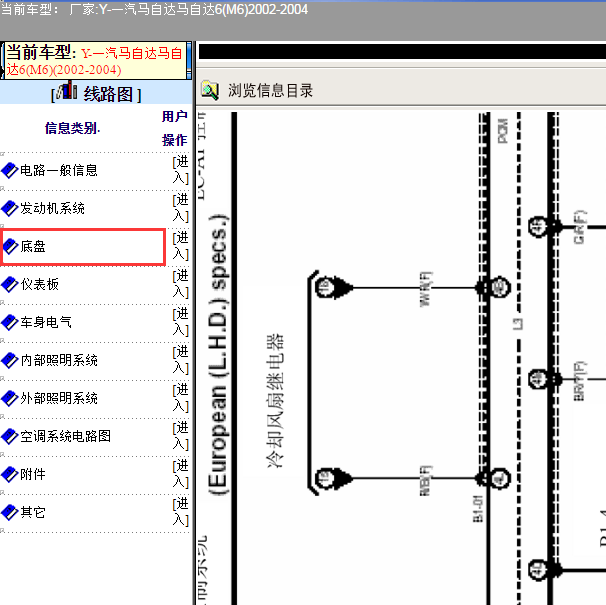Select the 底盘 category

[x=33, y=246]
